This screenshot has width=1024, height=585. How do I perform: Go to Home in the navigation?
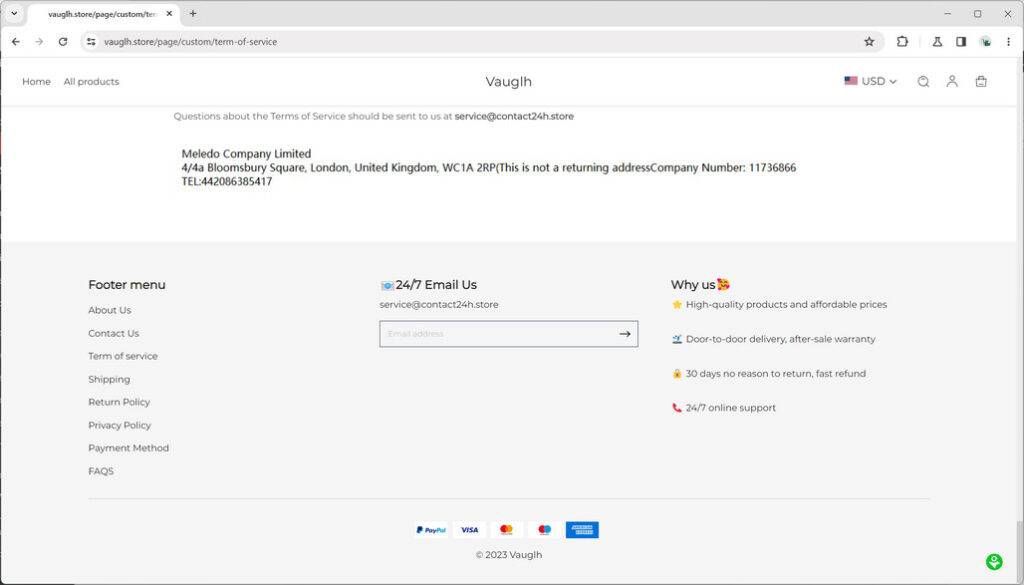coord(36,81)
